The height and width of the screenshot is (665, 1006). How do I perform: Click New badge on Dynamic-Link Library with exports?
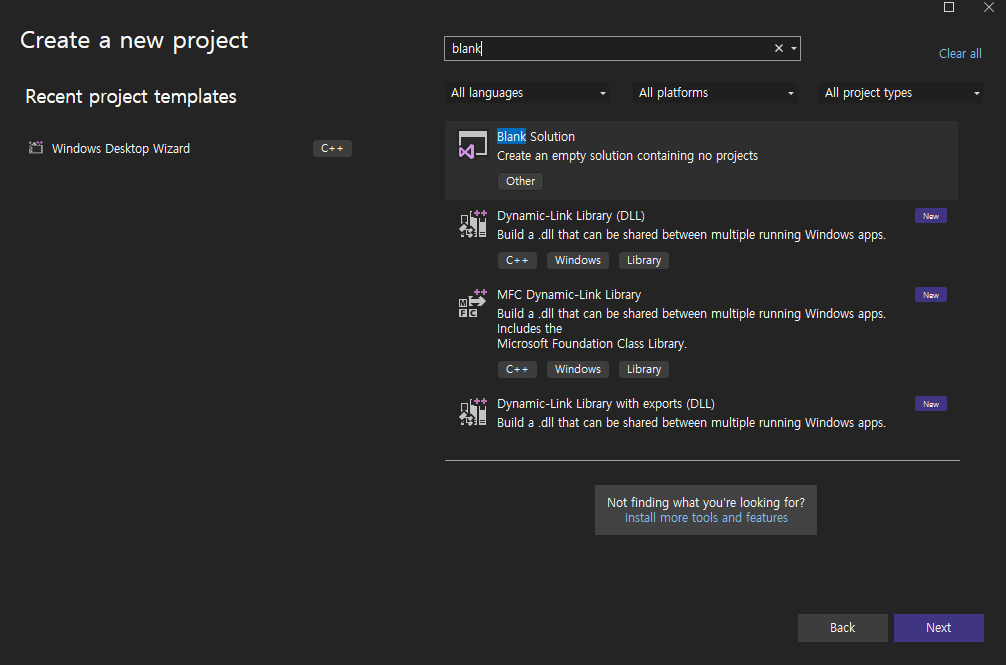pos(931,404)
